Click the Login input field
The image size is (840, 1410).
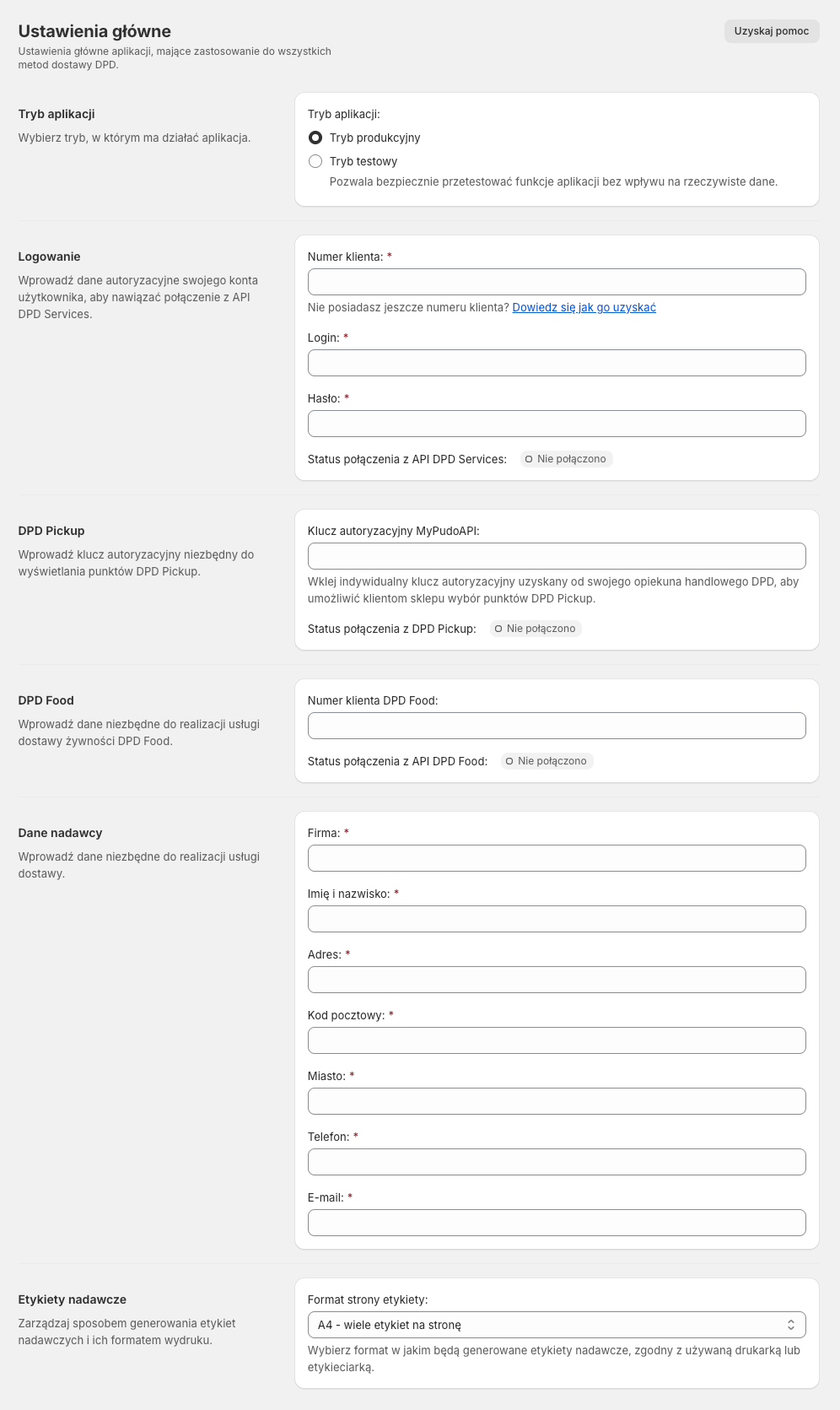(x=557, y=363)
